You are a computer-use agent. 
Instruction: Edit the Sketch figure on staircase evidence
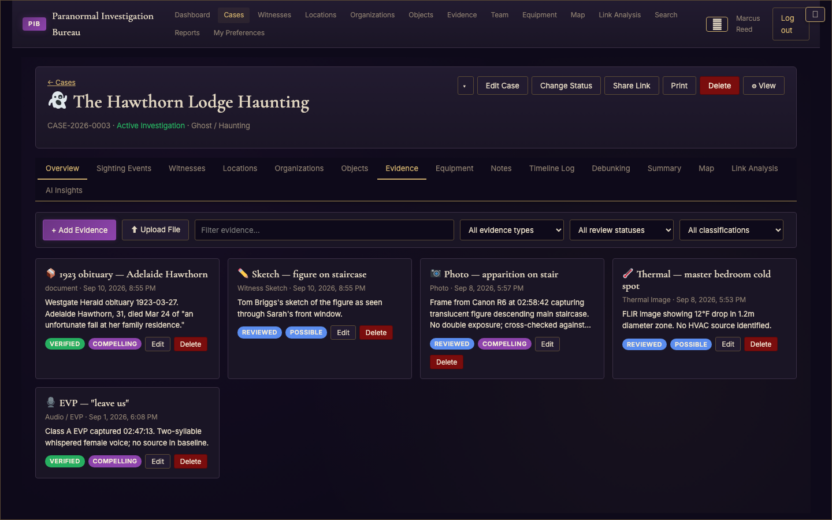pyautogui.click(x=343, y=332)
